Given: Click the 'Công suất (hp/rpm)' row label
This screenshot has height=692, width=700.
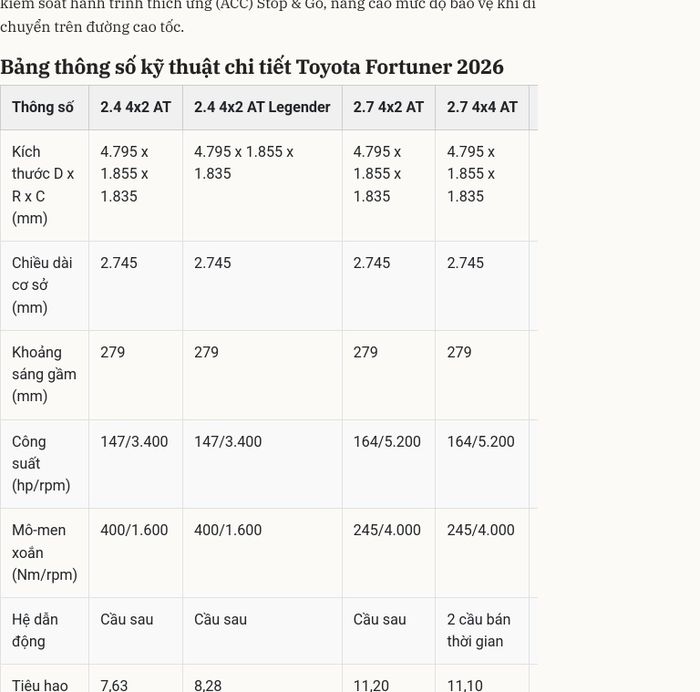Looking at the screenshot, I should pyautogui.click(x=41, y=463).
